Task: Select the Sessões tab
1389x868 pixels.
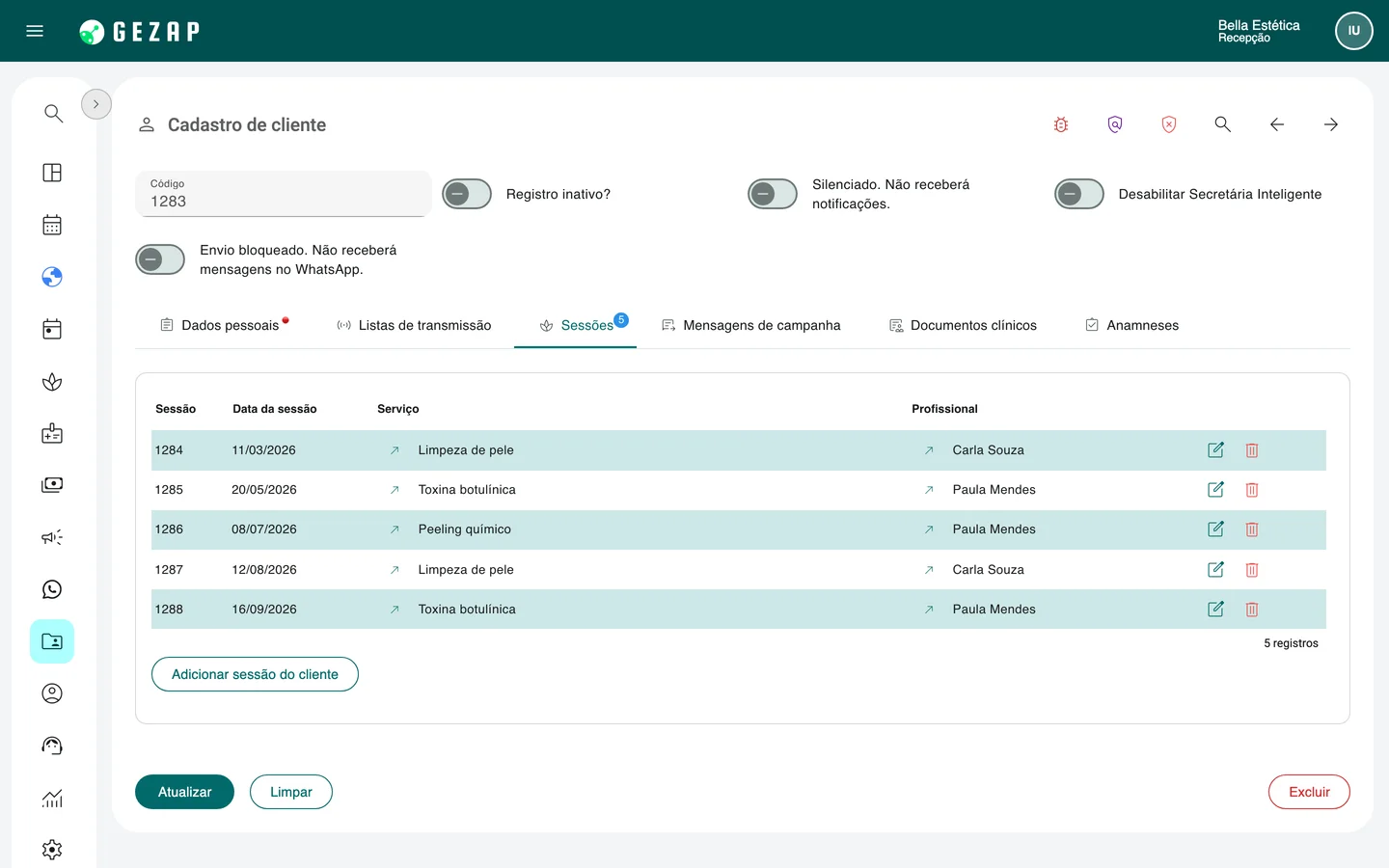Action: (x=576, y=325)
